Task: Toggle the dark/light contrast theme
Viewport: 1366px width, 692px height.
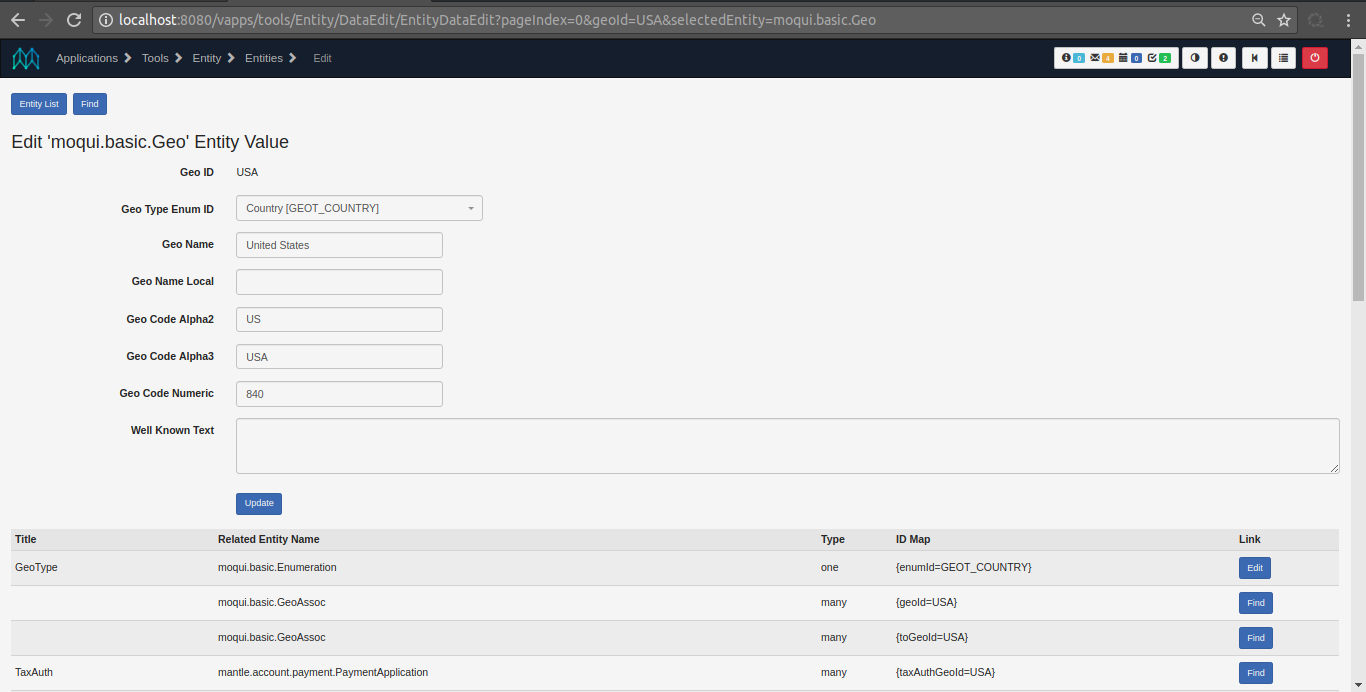Action: tap(1194, 58)
